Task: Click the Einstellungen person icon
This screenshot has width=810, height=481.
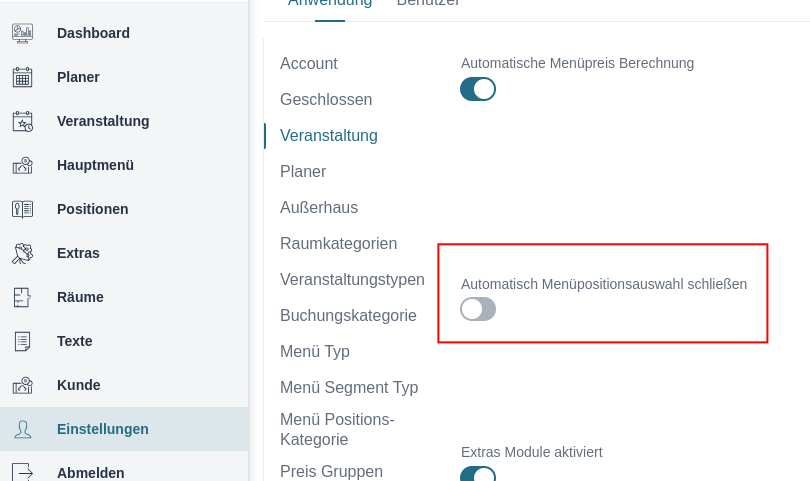Action: [x=22, y=429]
